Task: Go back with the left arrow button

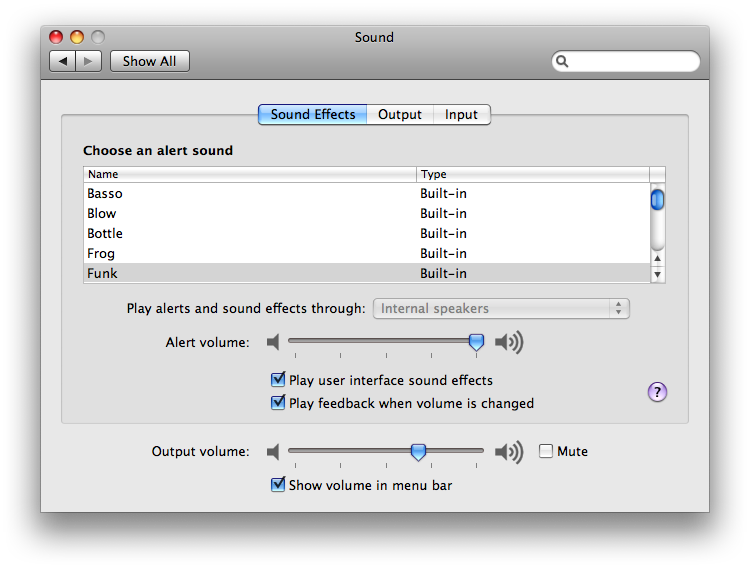Action: tap(63, 61)
